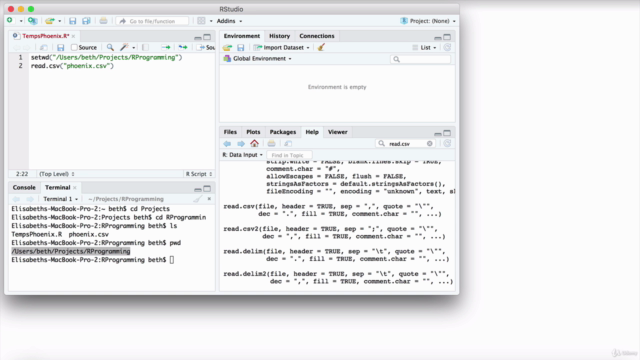Switch to the History tab
Image resolution: width=640 pixels, height=360 pixels.
pyautogui.click(x=280, y=36)
